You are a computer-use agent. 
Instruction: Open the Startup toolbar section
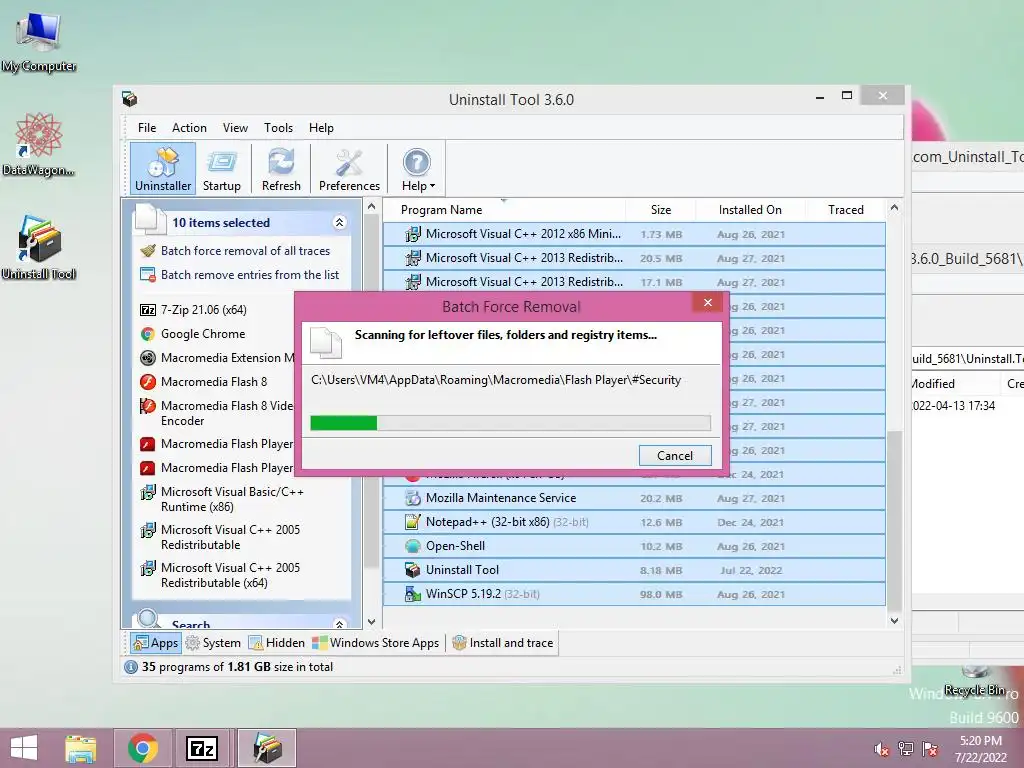221,168
